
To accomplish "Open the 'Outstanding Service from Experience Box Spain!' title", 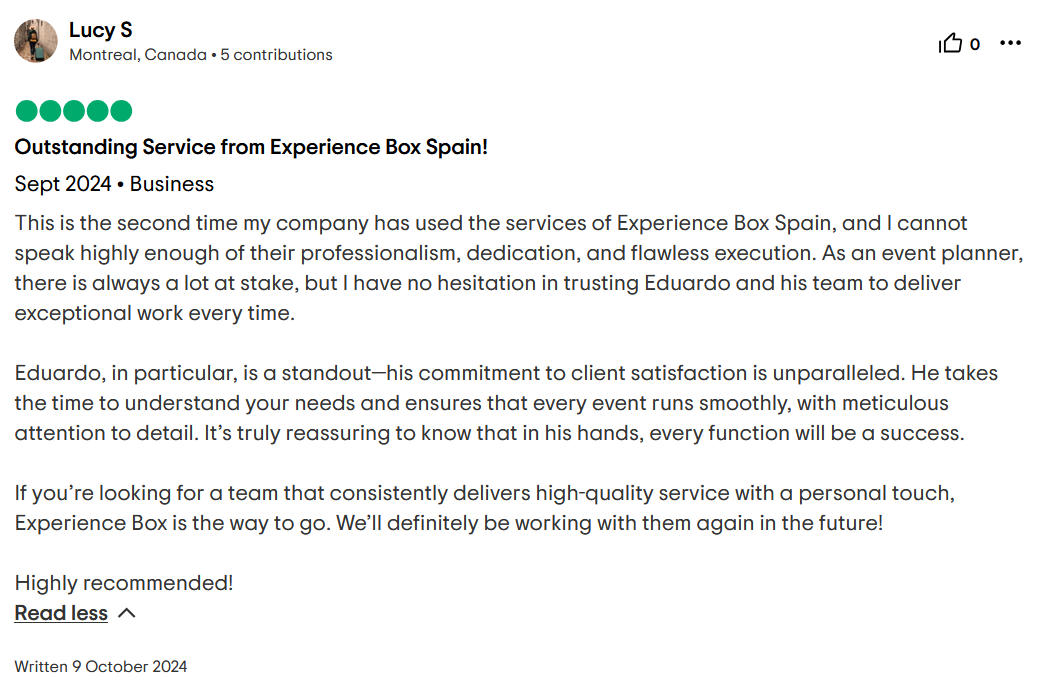I will pyautogui.click(x=251, y=147).
